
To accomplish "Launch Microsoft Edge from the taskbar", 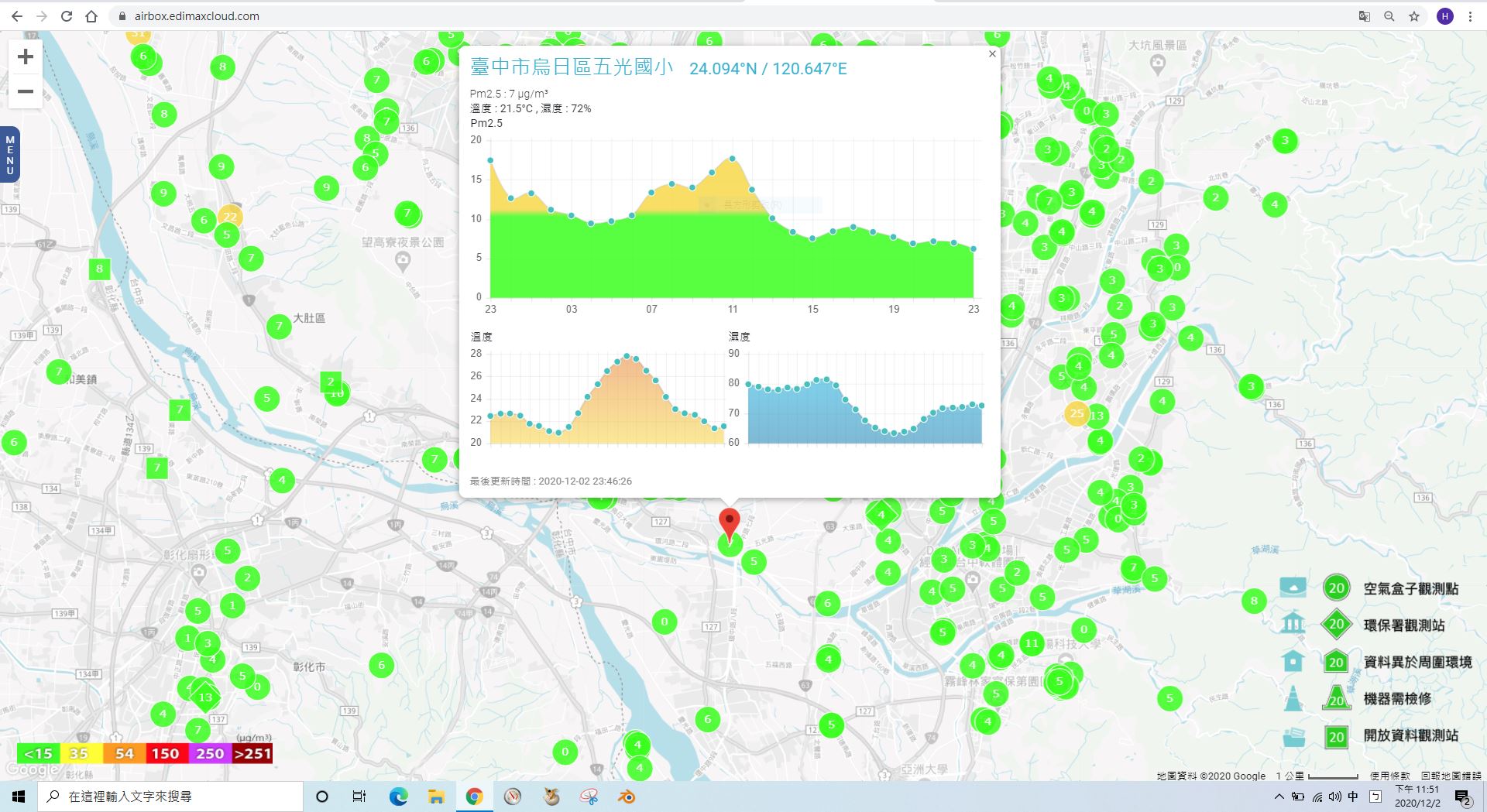I will click(398, 797).
